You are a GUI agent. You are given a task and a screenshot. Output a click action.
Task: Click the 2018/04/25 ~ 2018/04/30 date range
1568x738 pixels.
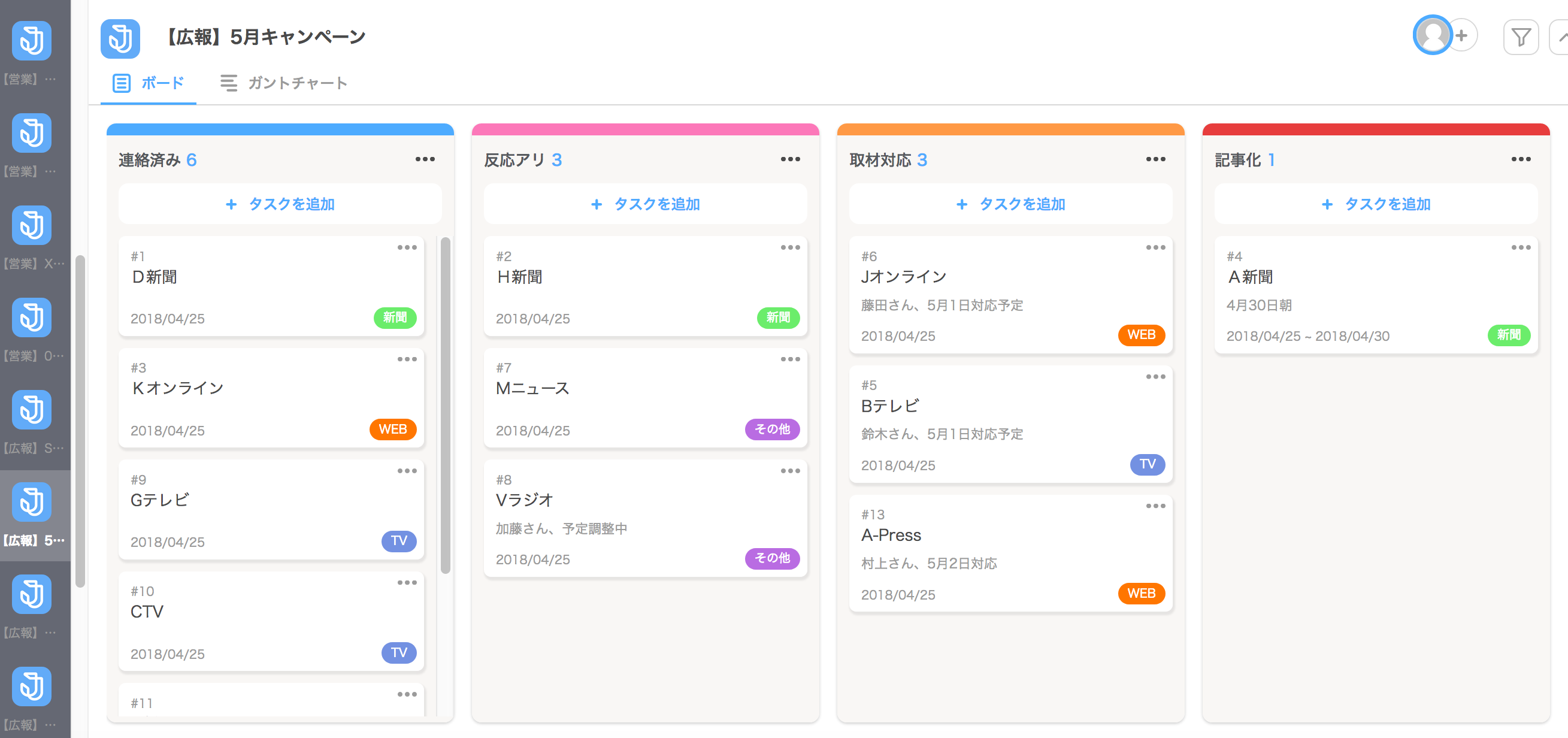[1307, 336]
